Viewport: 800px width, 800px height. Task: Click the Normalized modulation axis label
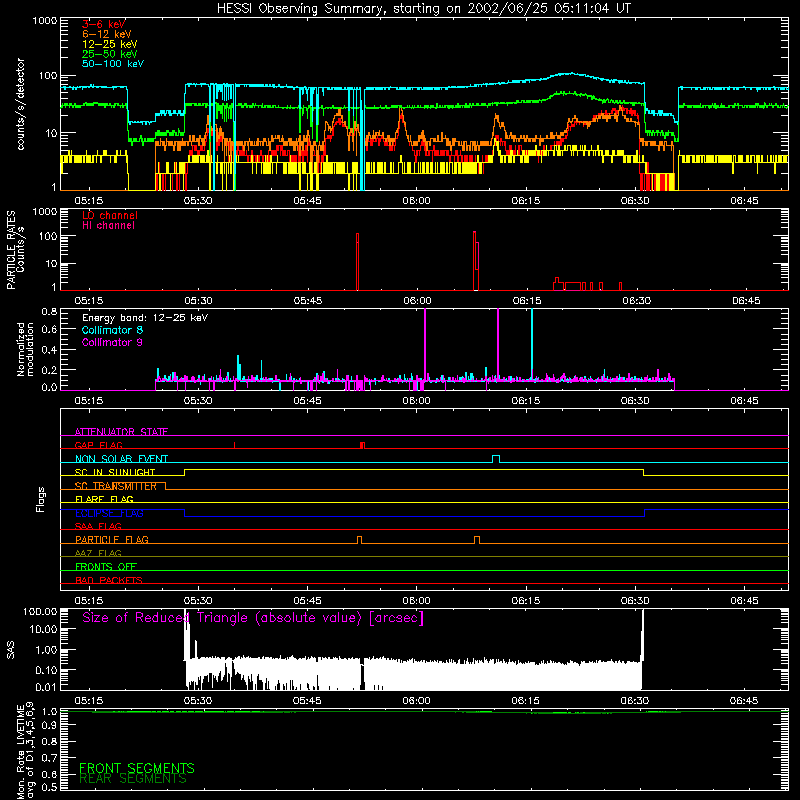pos(25,349)
